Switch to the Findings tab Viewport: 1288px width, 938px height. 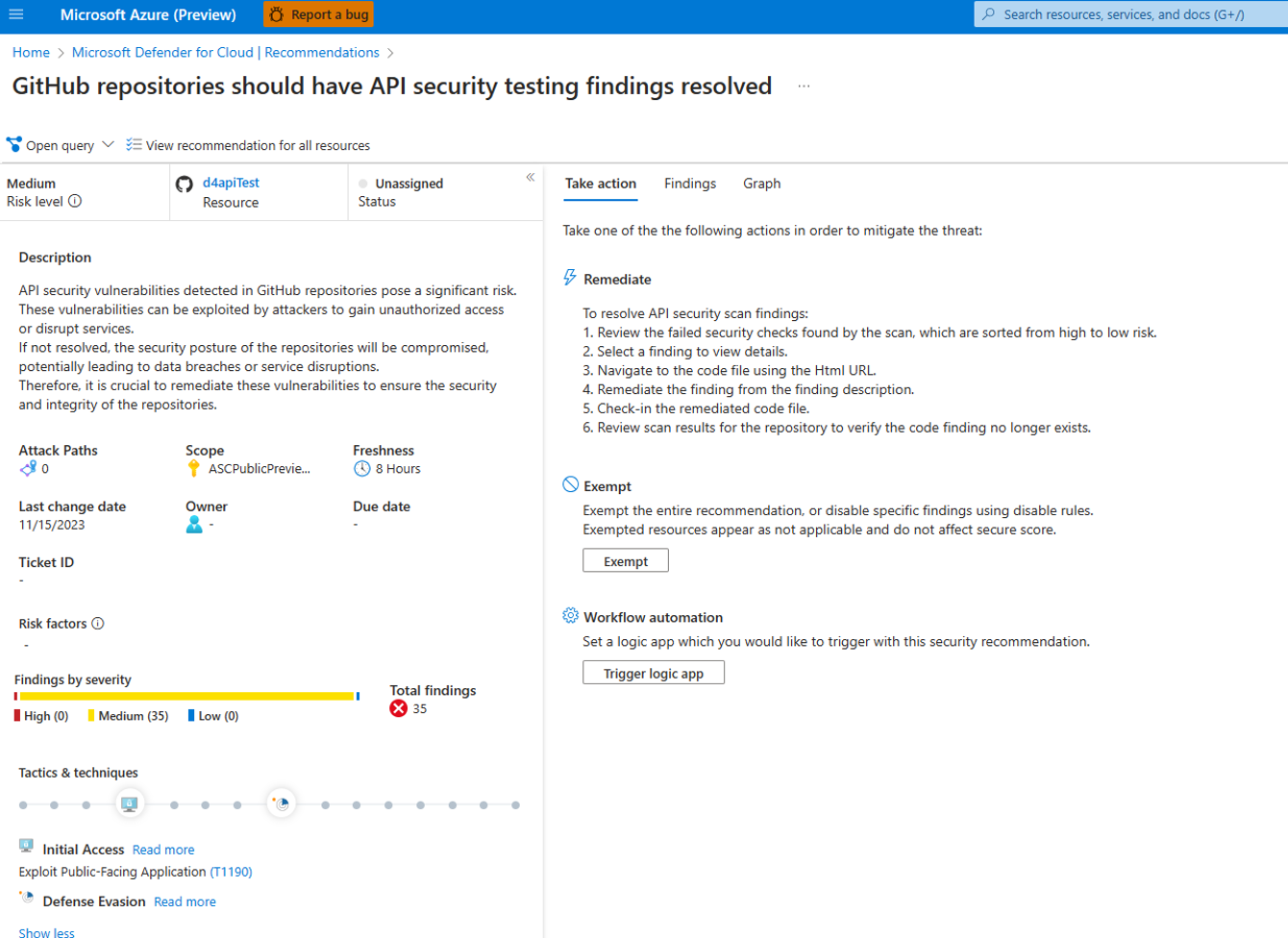click(x=689, y=184)
